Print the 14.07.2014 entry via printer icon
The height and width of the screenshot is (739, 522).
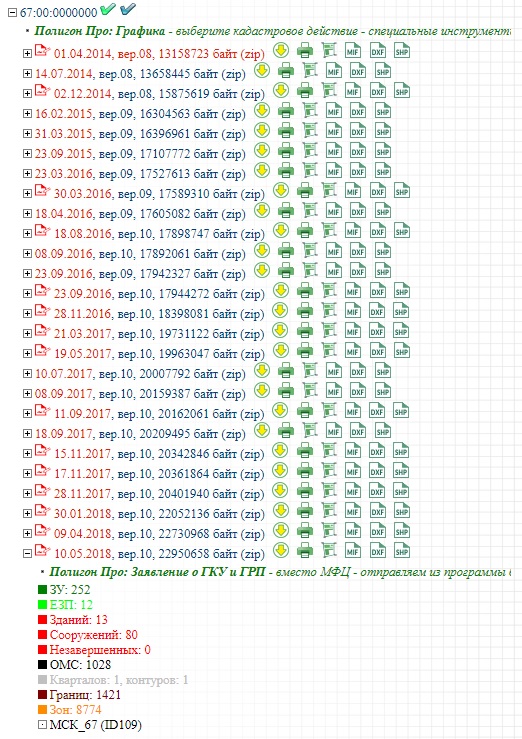pos(286,71)
